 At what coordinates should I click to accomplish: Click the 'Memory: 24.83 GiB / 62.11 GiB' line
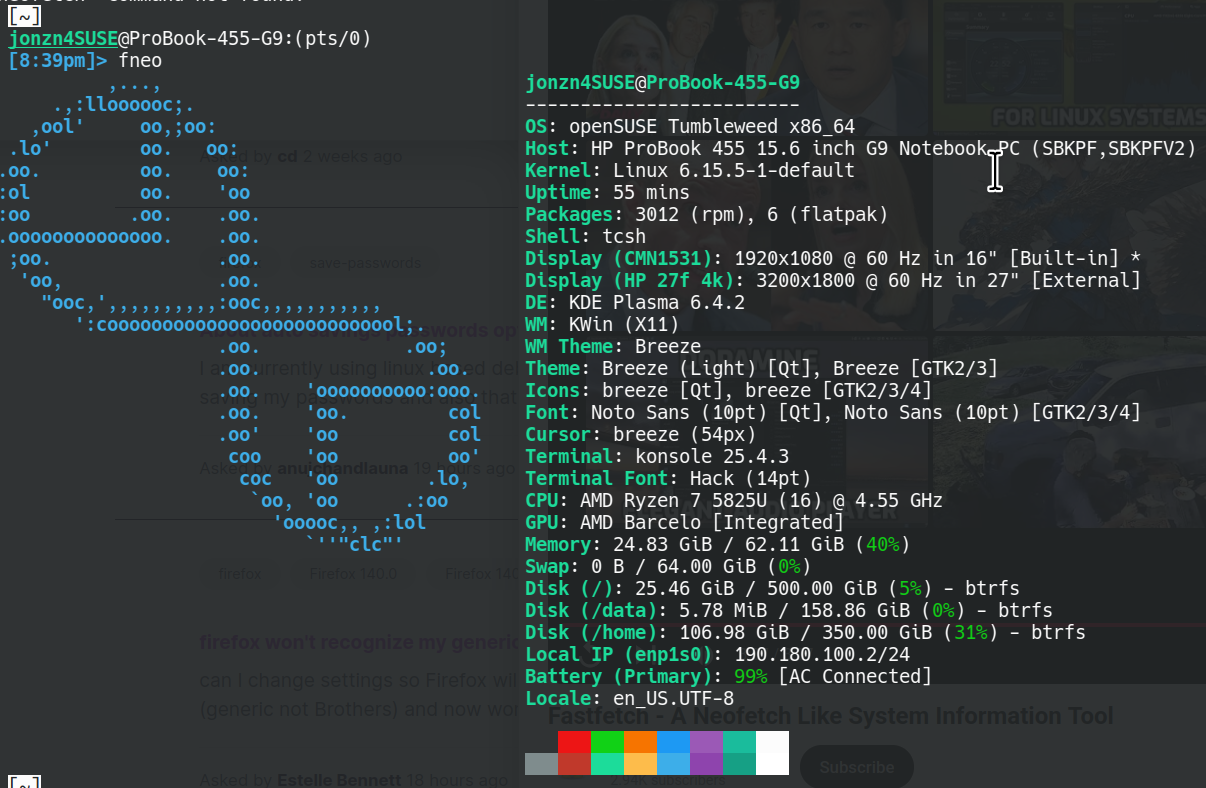click(x=717, y=545)
